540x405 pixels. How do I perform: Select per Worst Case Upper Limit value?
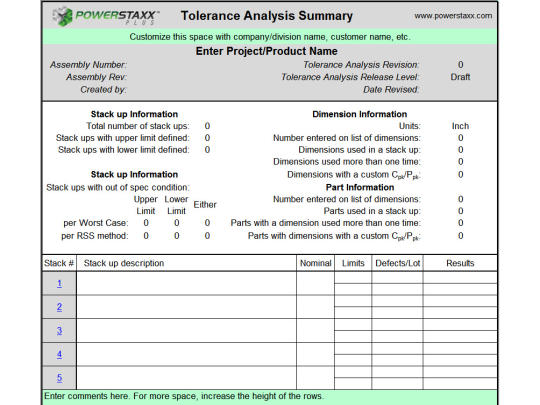[146, 223]
